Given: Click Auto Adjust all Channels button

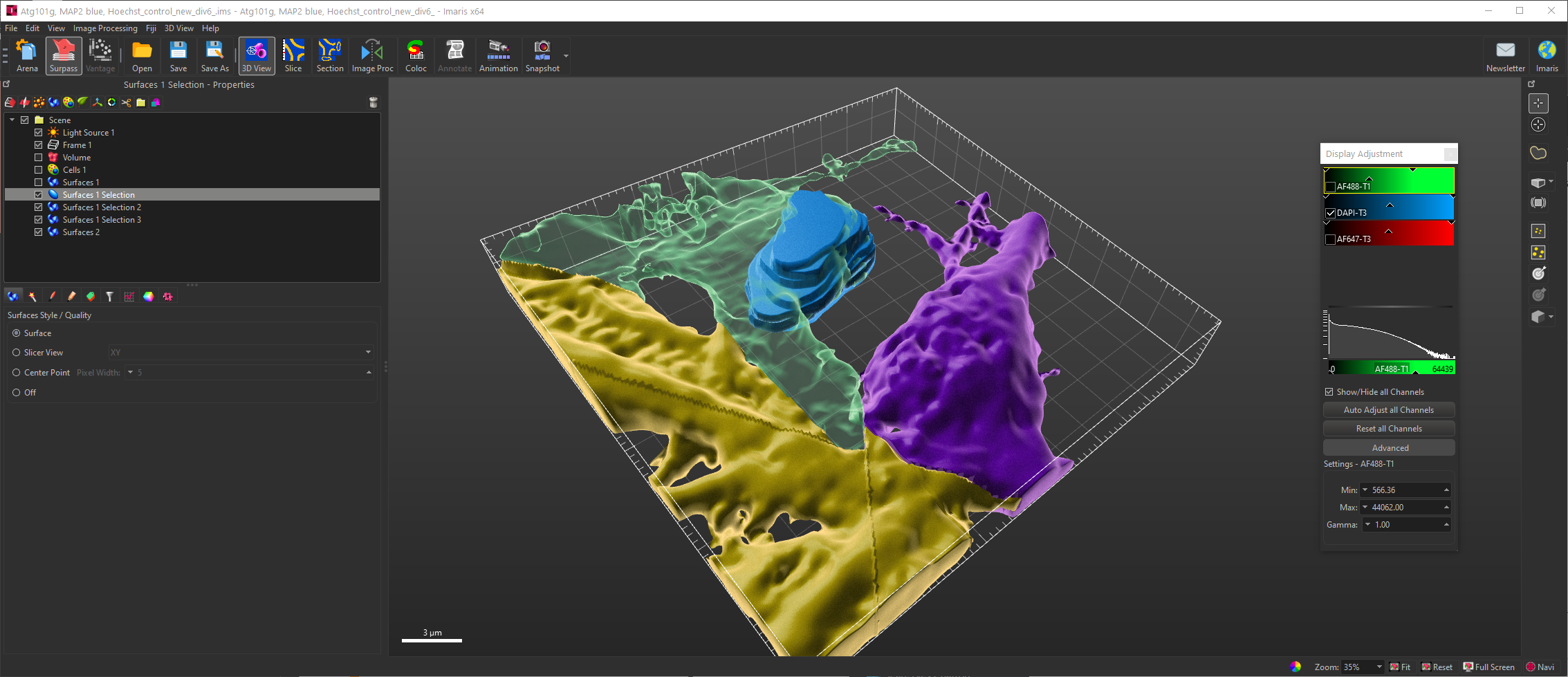Looking at the screenshot, I should (x=1388, y=410).
